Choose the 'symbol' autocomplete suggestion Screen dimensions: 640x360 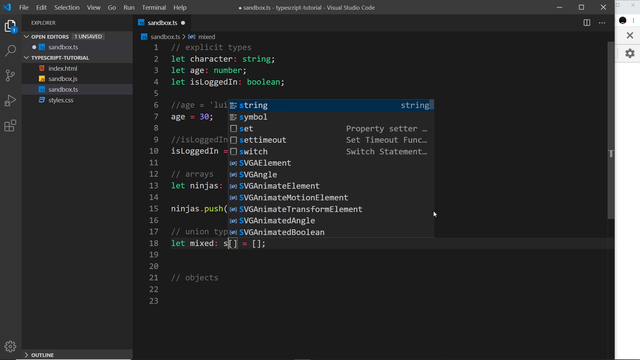(x=331, y=117)
